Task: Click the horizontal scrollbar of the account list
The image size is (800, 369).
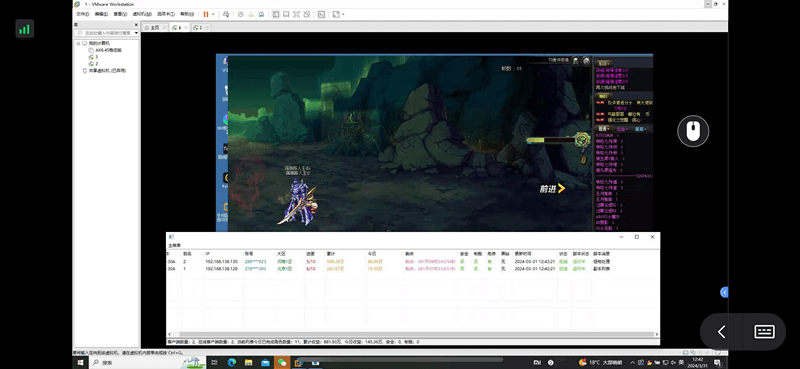Action: click(x=413, y=334)
